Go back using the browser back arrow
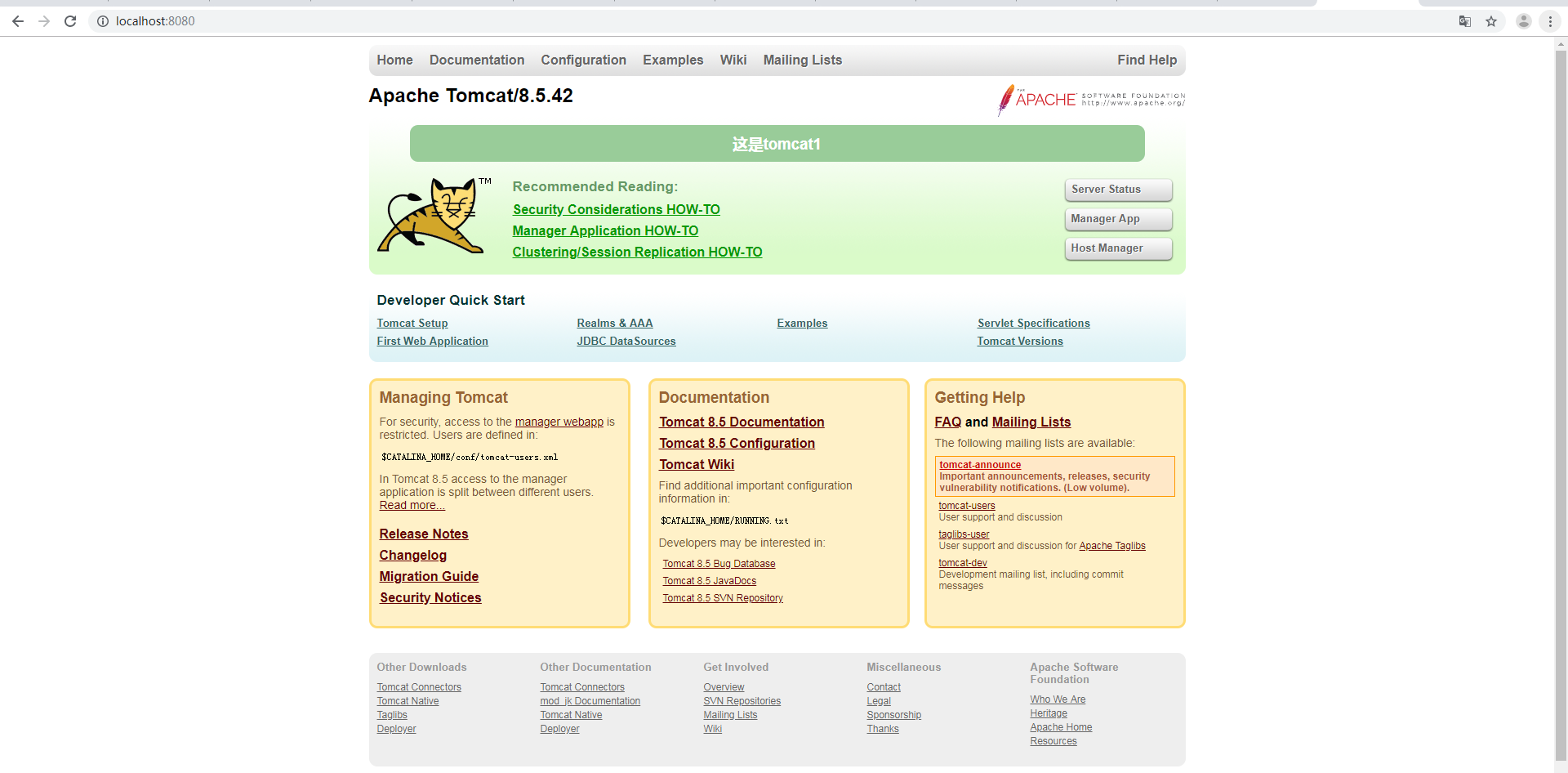1568x773 pixels. 18,21
